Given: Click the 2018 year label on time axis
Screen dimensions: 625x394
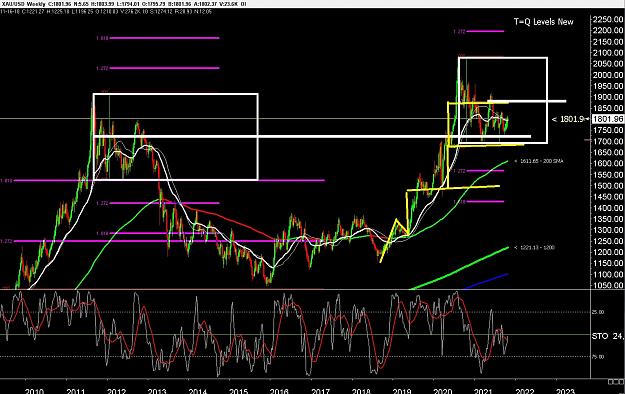Looking at the screenshot, I should click(x=361, y=391).
